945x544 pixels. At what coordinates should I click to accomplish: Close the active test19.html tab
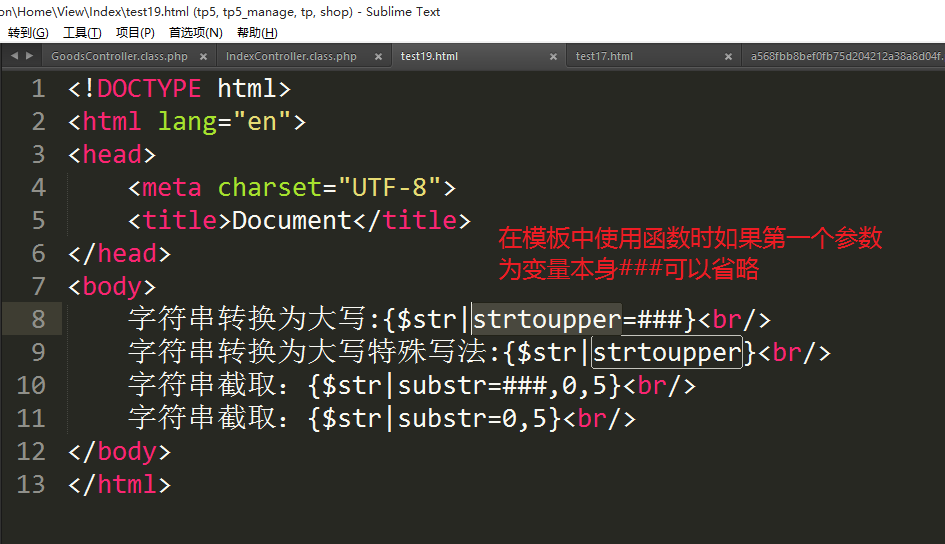pos(551,57)
